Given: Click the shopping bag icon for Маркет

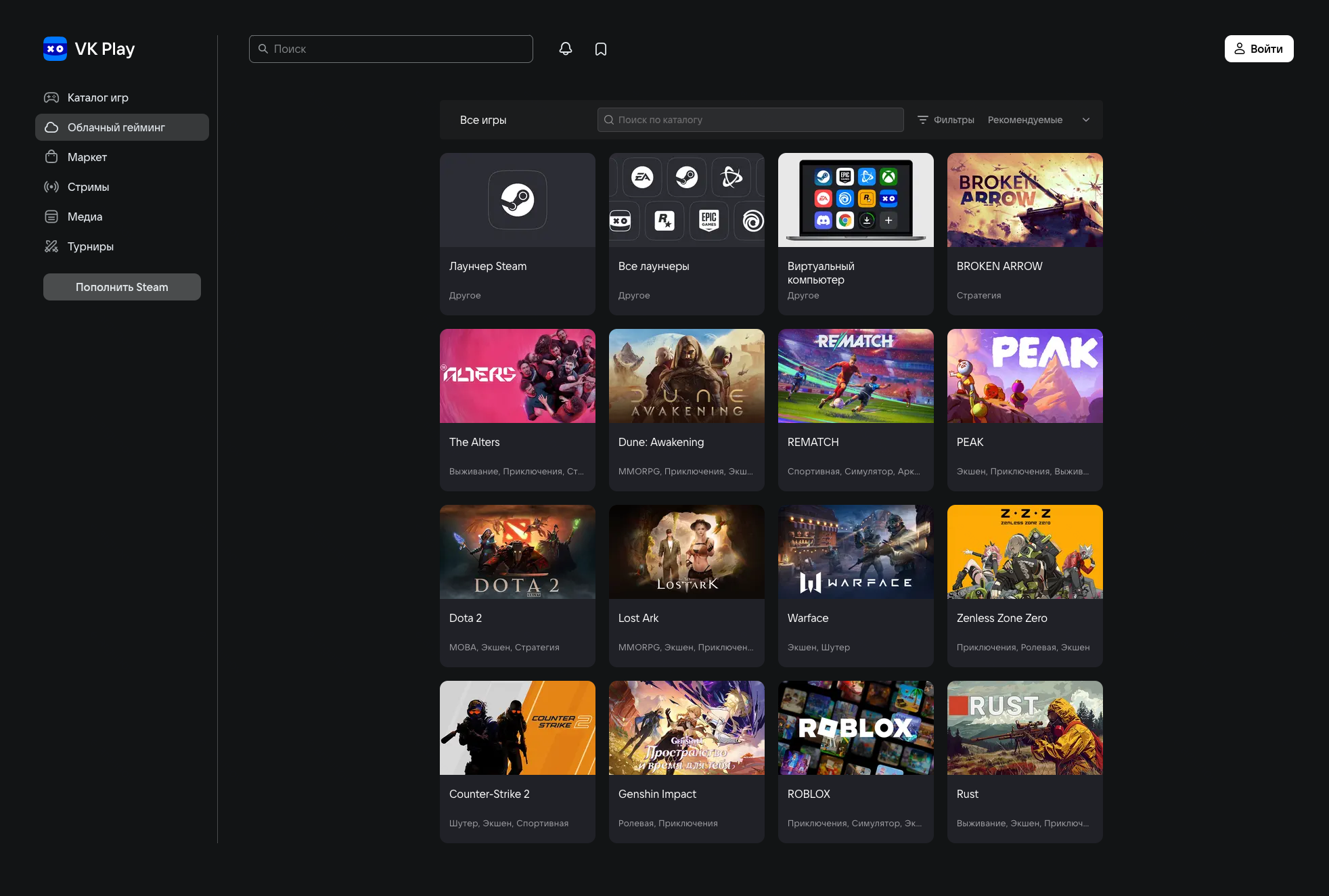Looking at the screenshot, I should 51,157.
